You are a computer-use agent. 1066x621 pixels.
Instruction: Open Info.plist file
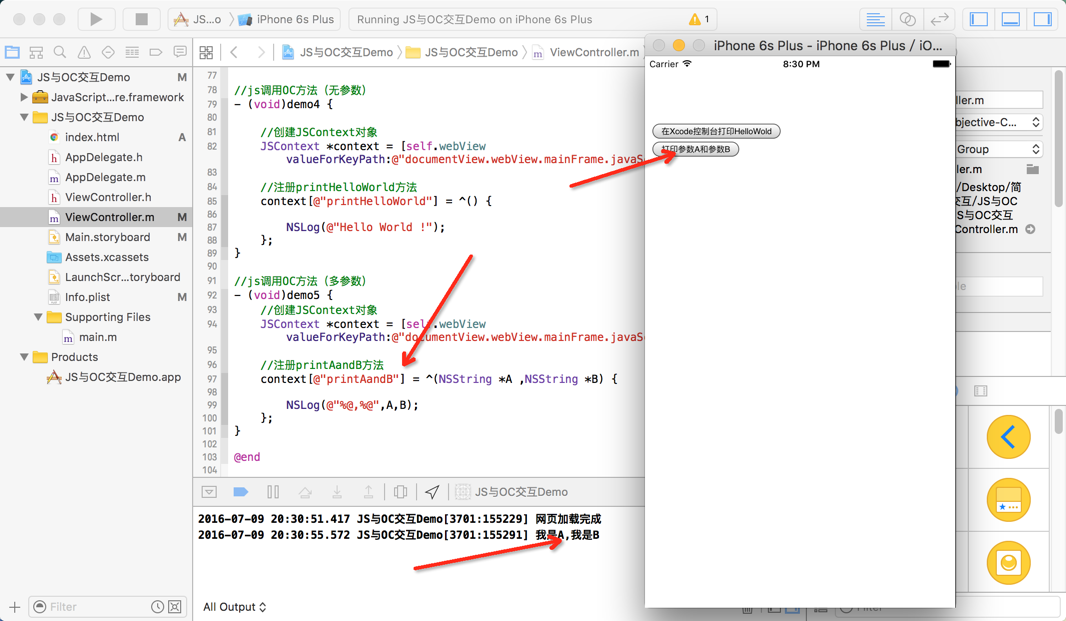(x=87, y=297)
